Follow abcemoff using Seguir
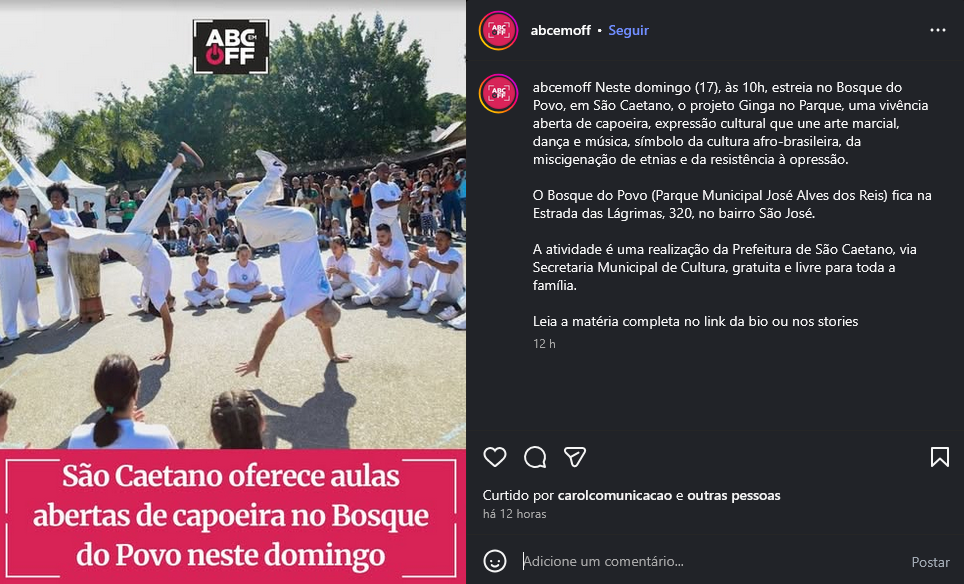Screen dimensions: 964x584 click(x=628, y=30)
